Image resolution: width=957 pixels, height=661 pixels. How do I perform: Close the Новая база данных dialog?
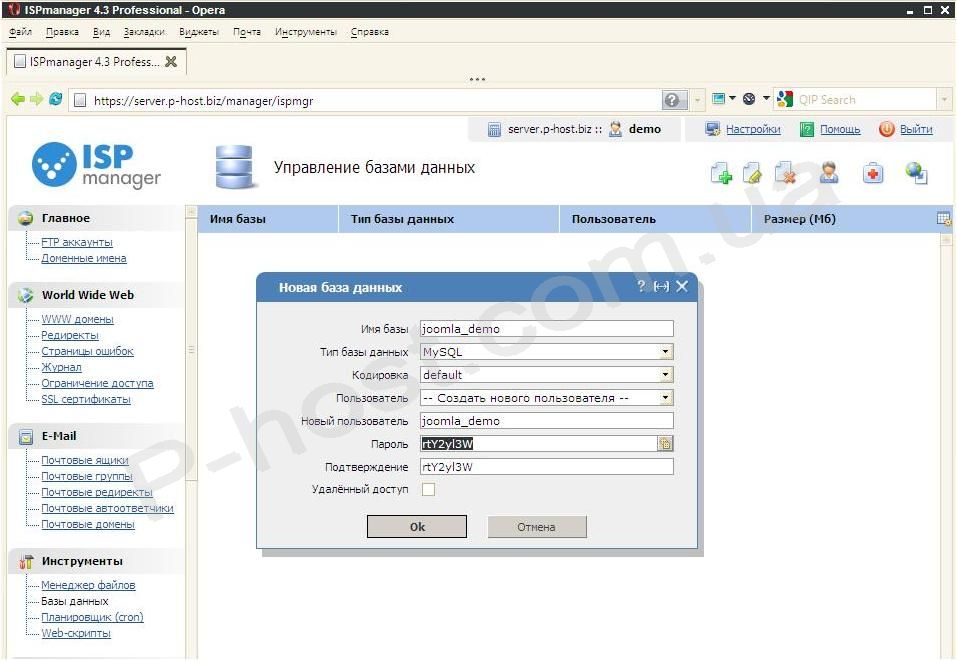point(682,286)
